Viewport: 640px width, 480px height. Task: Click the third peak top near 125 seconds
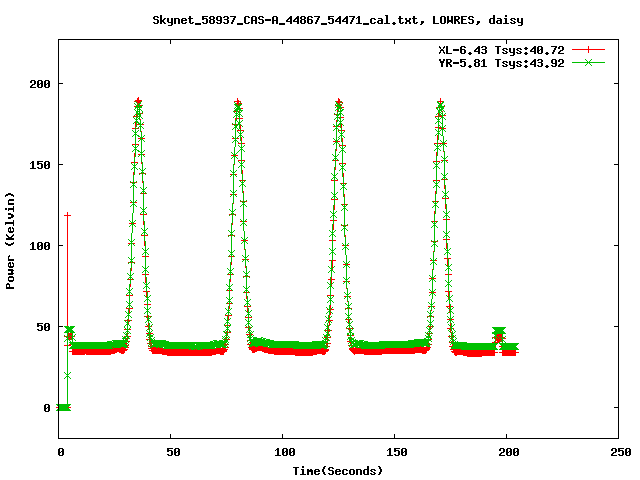338,102
